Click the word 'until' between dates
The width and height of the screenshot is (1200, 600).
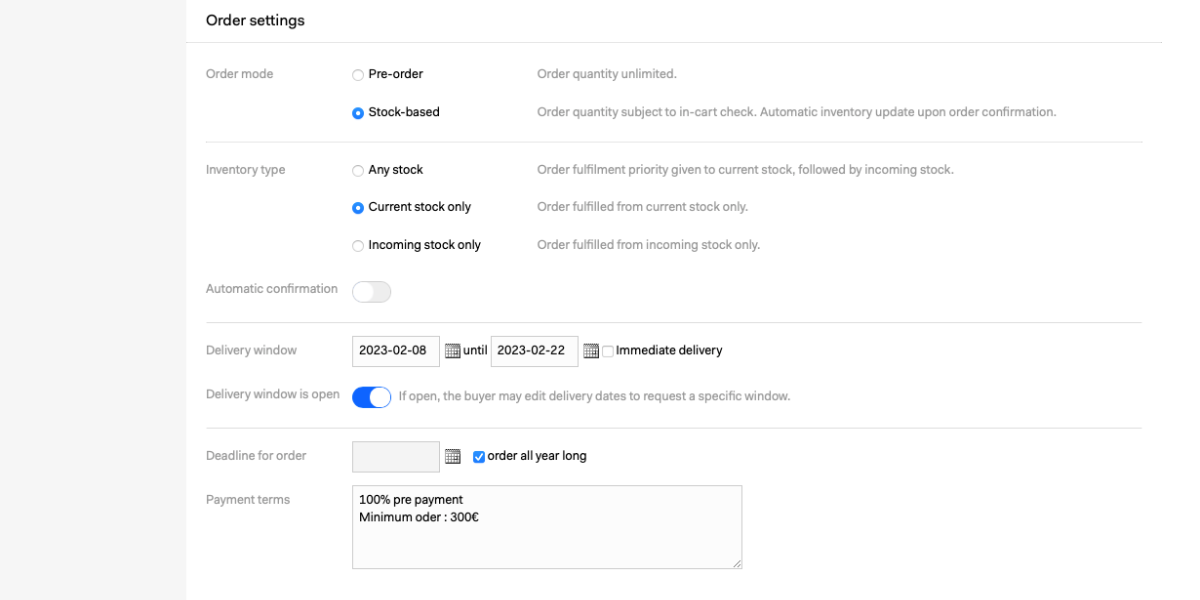(x=475, y=351)
